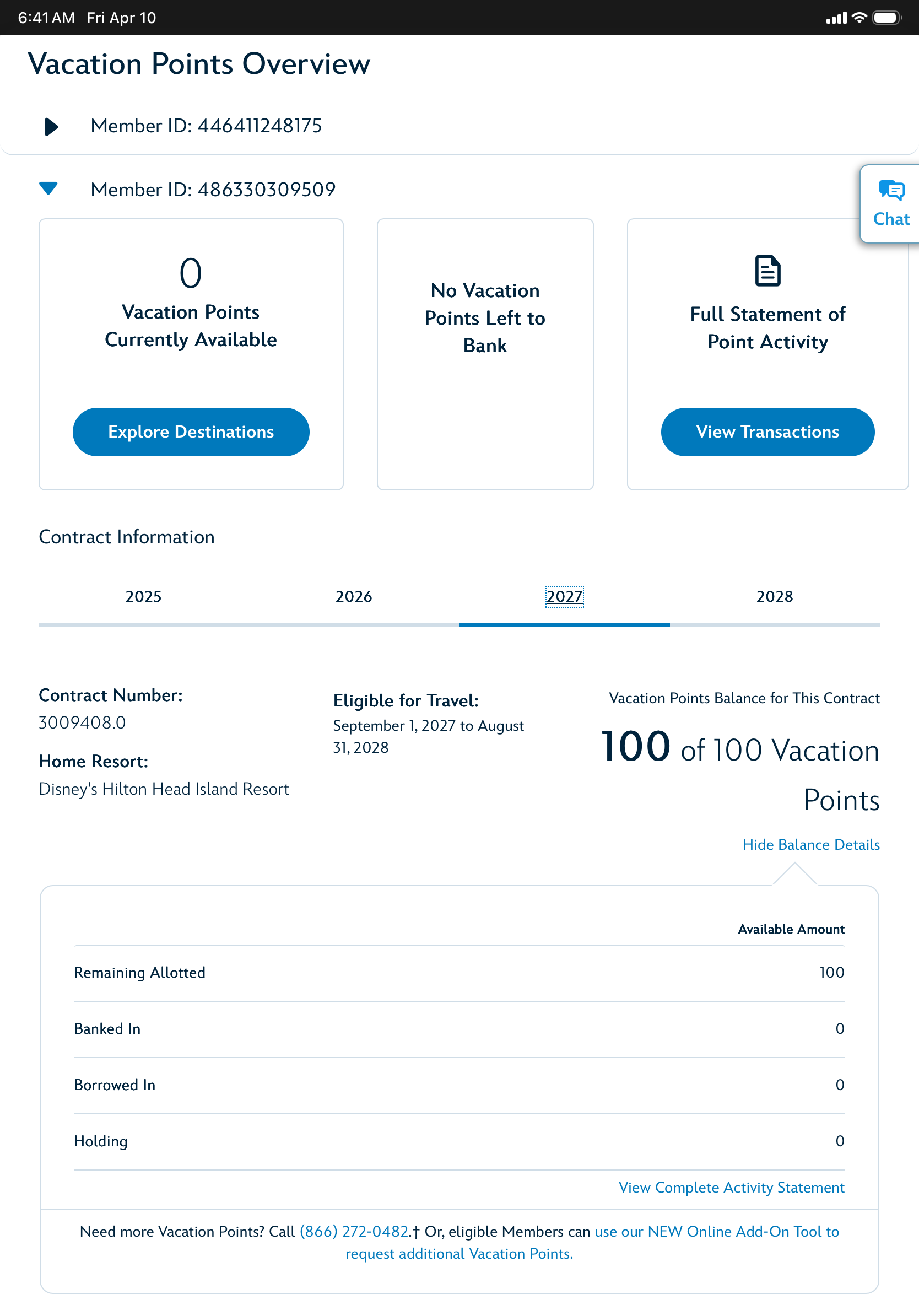Call the (866) 272-0482 phone link

(x=354, y=1231)
